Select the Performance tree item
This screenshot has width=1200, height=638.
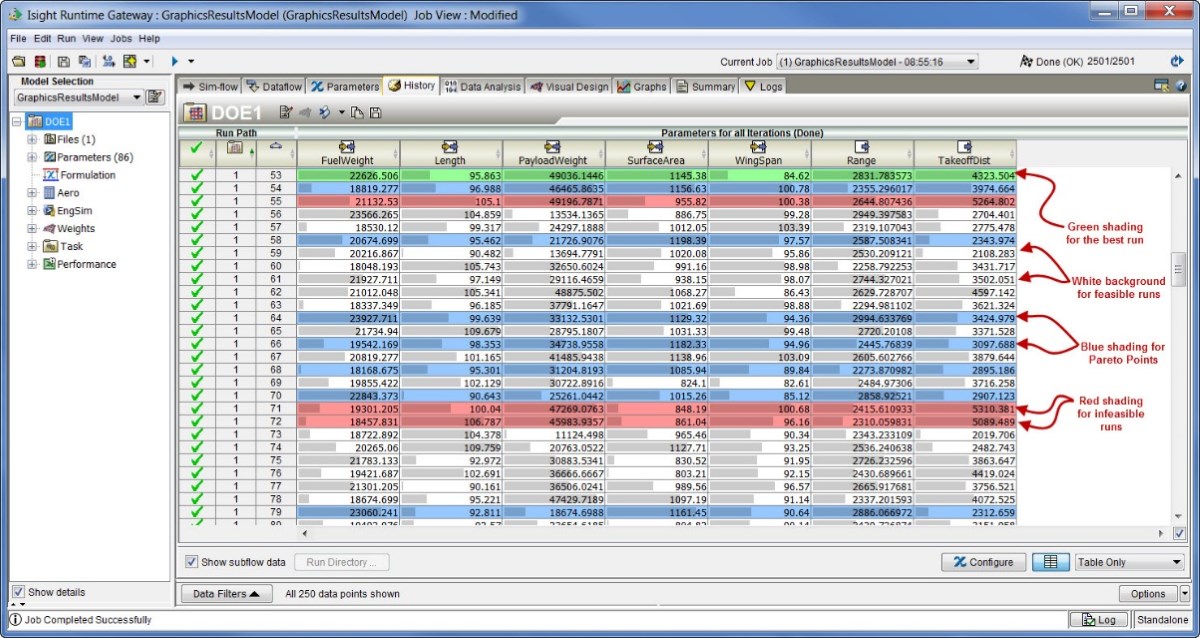[x=79, y=264]
